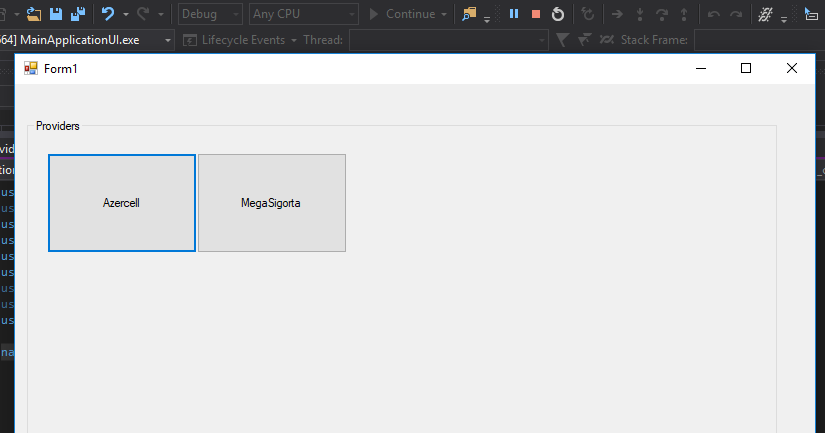The height and width of the screenshot is (433, 825).
Task: Click the Form1 window icon
Action: pos(31,68)
